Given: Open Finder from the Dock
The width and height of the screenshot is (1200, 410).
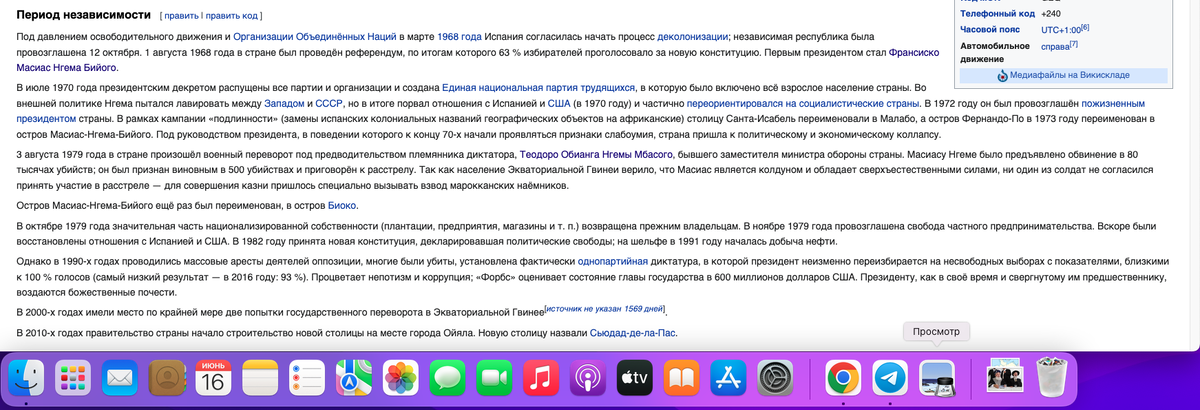Looking at the screenshot, I should pos(25,378).
